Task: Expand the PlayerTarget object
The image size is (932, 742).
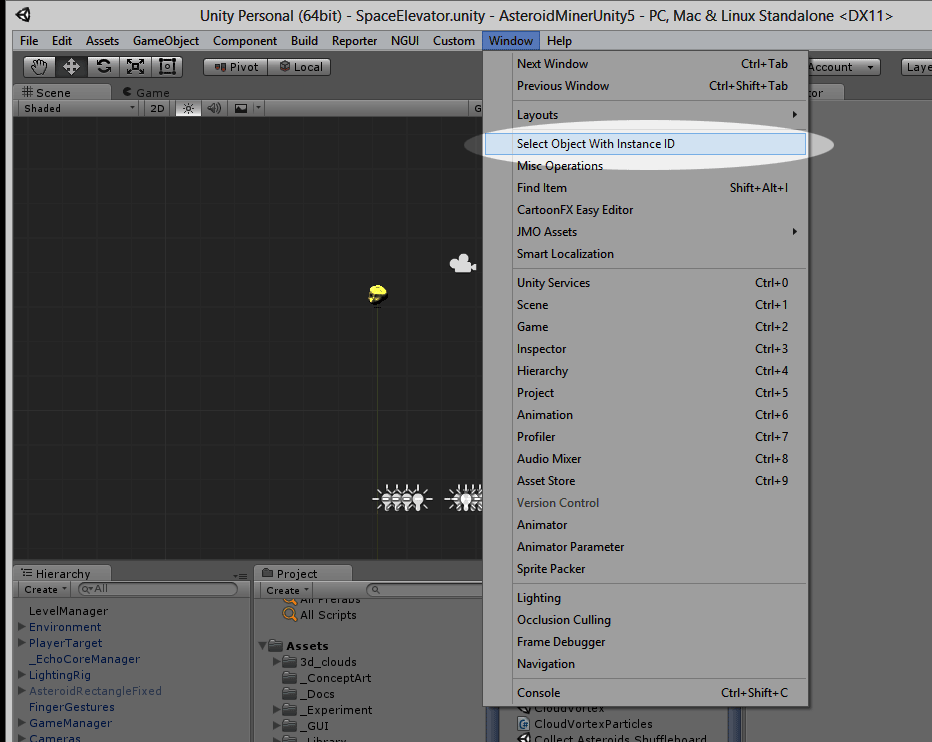Action: click(x=21, y=643)
